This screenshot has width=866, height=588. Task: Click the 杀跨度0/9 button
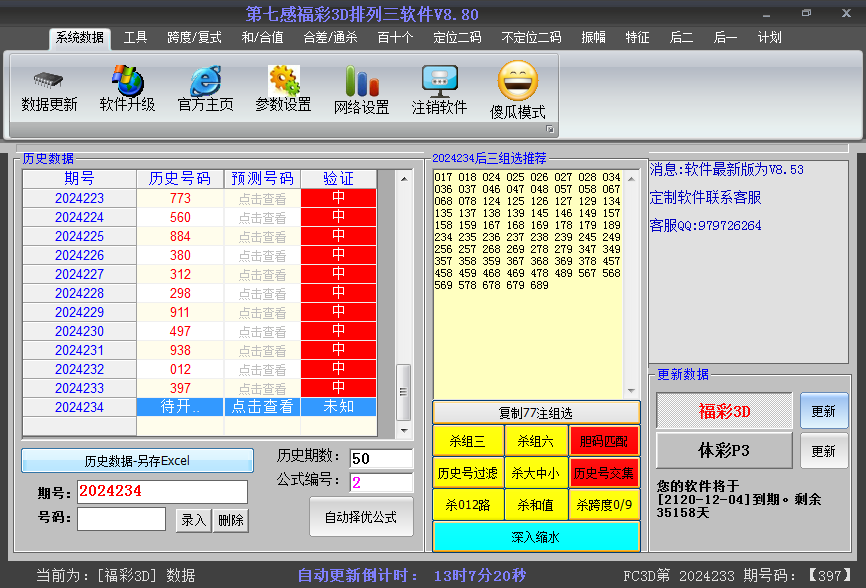point(604,505)
